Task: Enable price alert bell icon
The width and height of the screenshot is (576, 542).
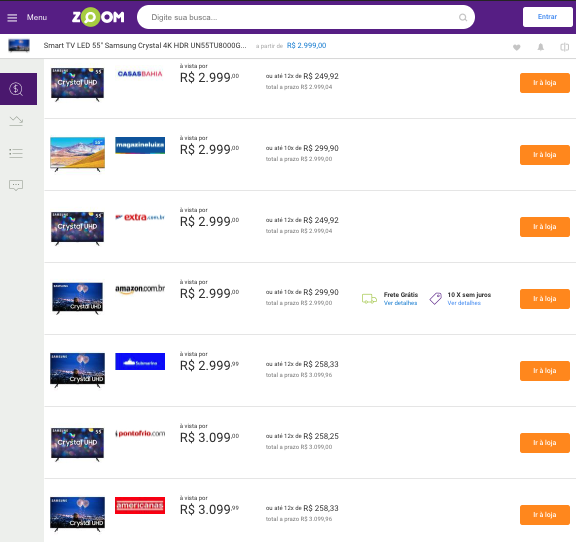Action: pyautogui.click(x=540, y=47)
